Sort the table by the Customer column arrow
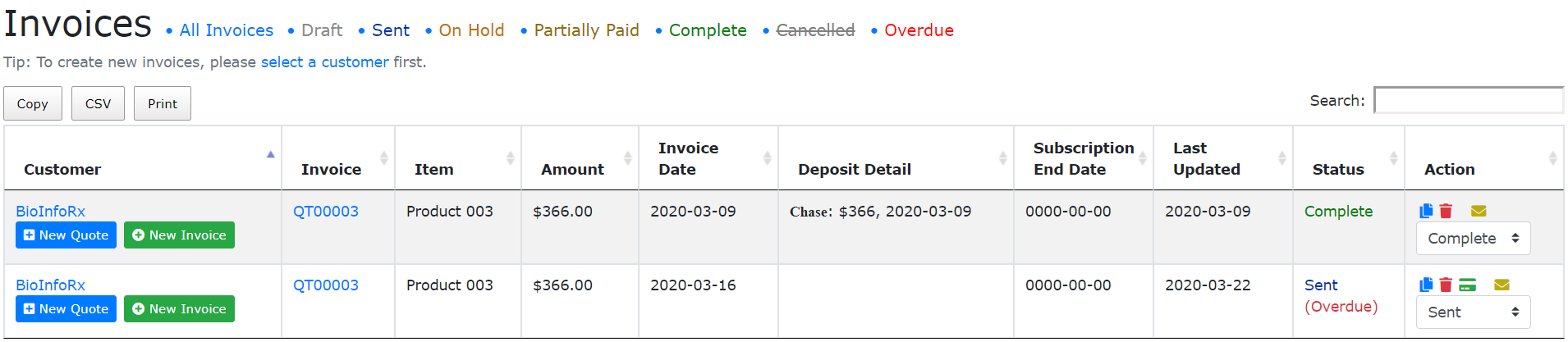The height and width of the screenshot is (342, 1568). coord(270,155)
